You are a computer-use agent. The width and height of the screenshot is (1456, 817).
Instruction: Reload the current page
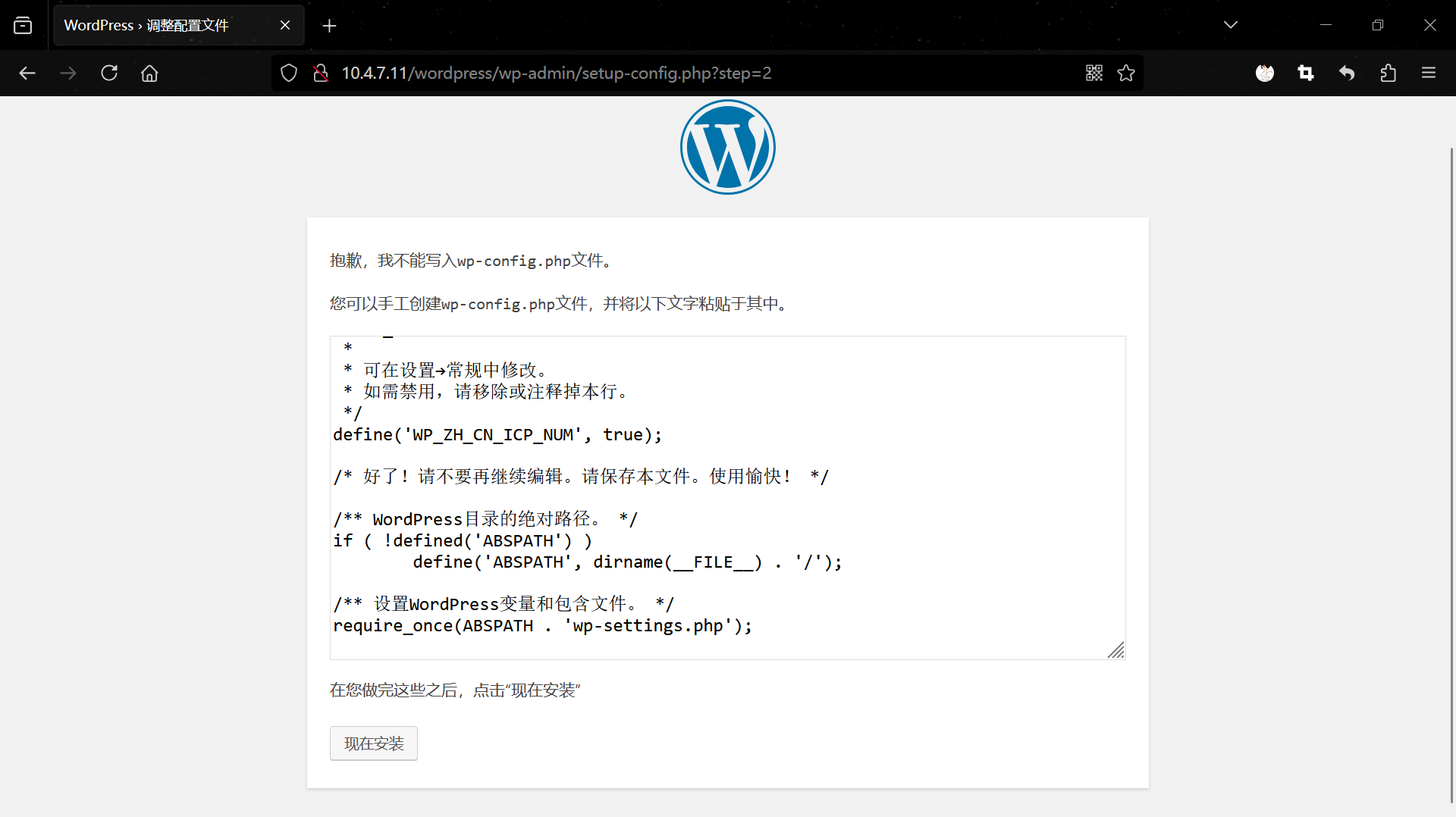click(x=109, y=73)
